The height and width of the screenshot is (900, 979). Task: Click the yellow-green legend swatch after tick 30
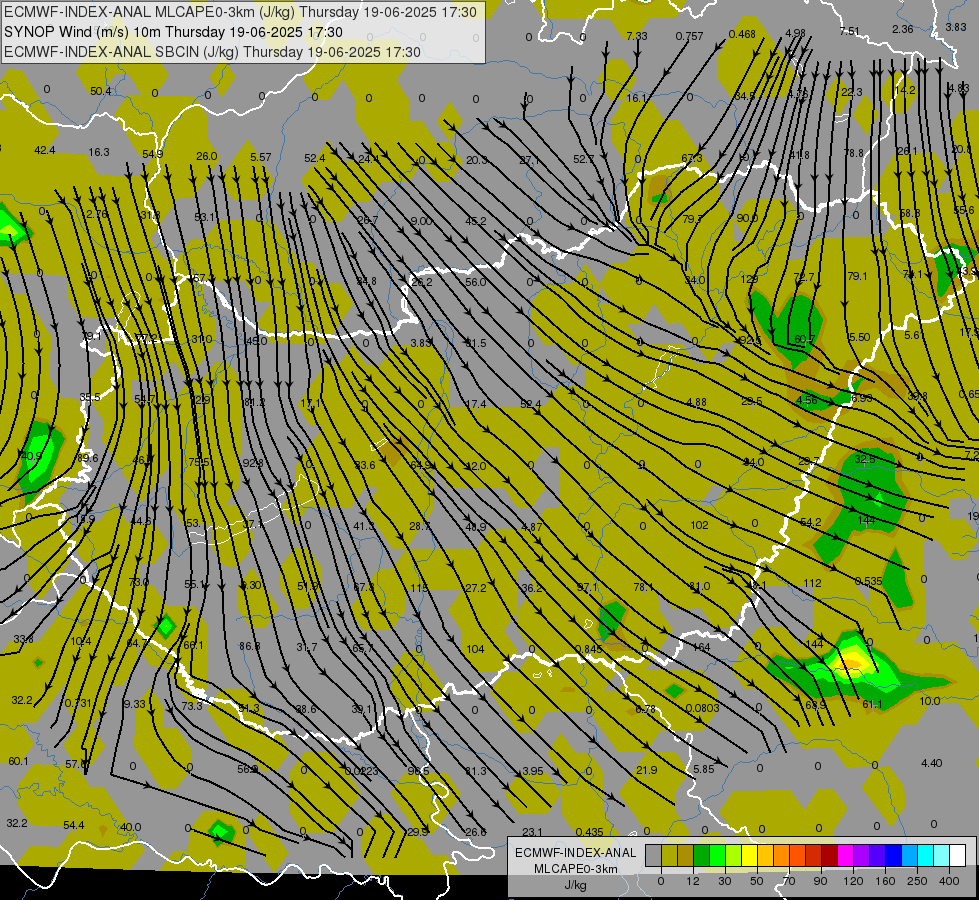click(734, 855)
